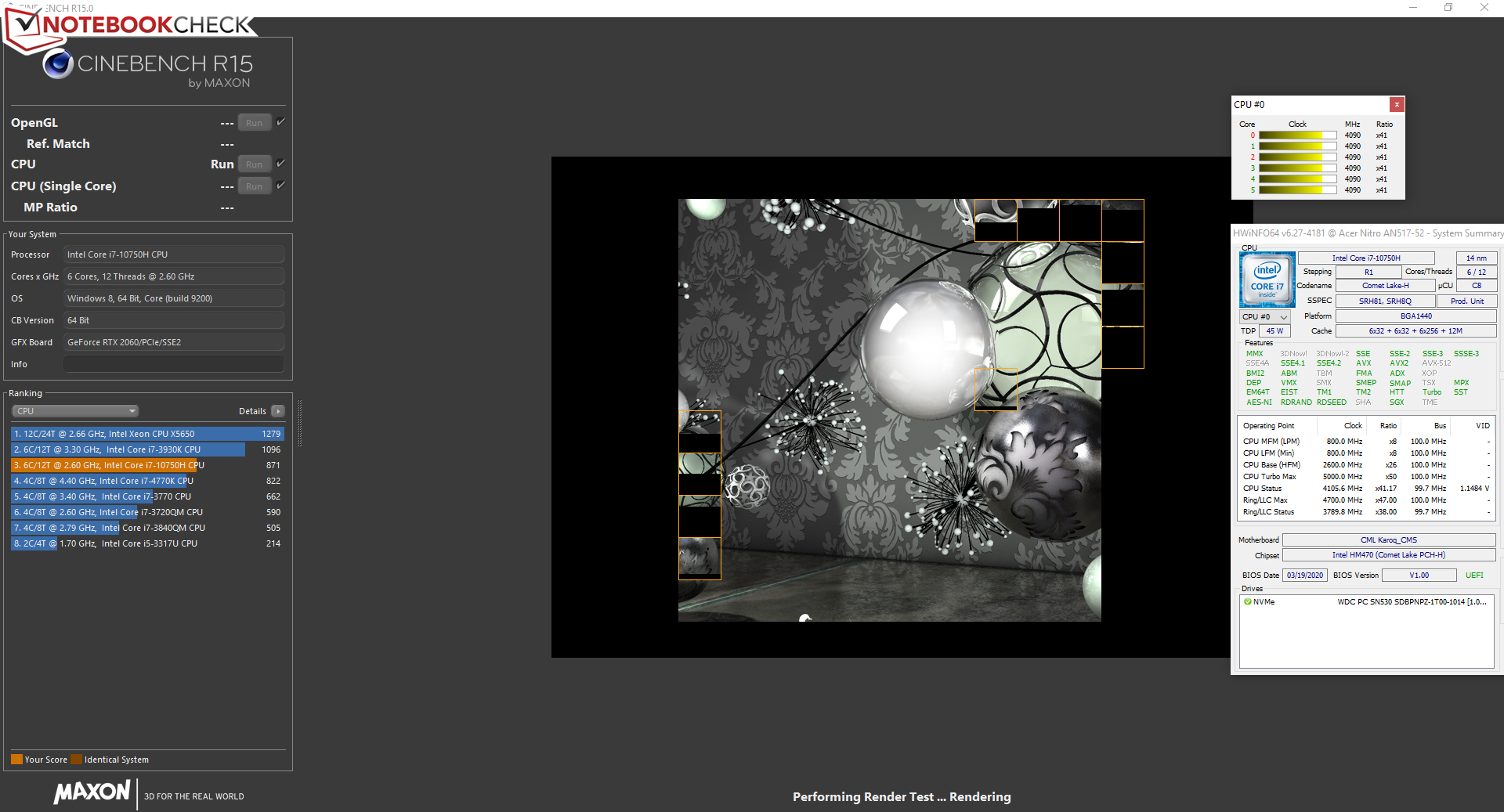Image resolution: width=1504 pixels, height=812 pixels.
Task: Click the CPU Status clock row
Action: coord(1365,489)
